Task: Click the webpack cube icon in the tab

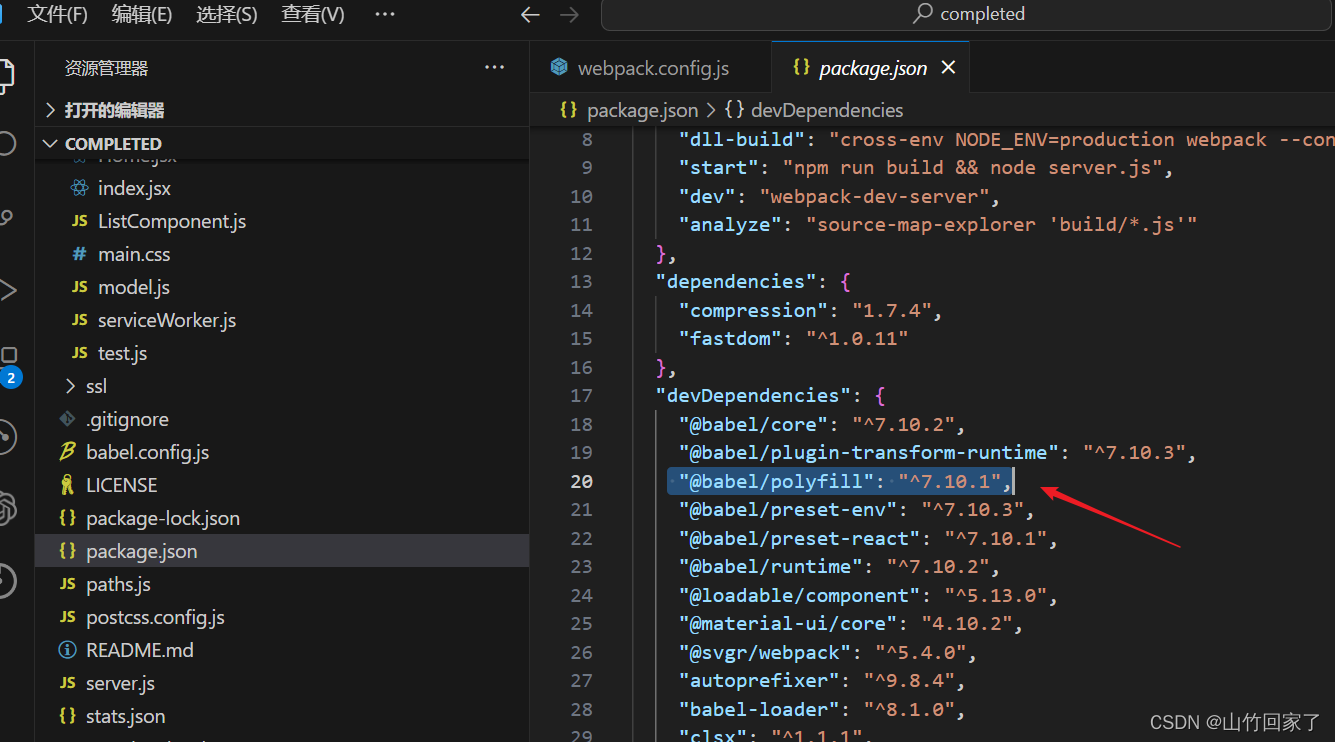Action: point(559,67)
